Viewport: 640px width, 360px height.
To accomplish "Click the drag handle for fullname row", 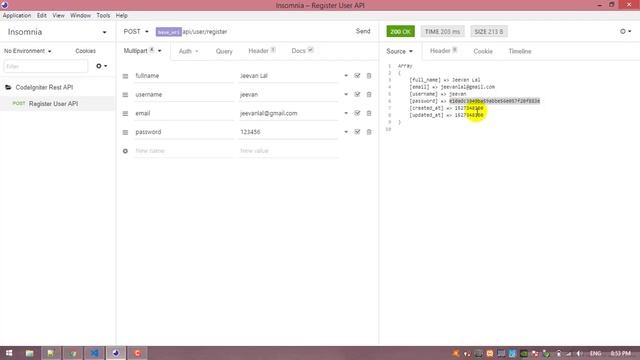I will tap(125, 76).
